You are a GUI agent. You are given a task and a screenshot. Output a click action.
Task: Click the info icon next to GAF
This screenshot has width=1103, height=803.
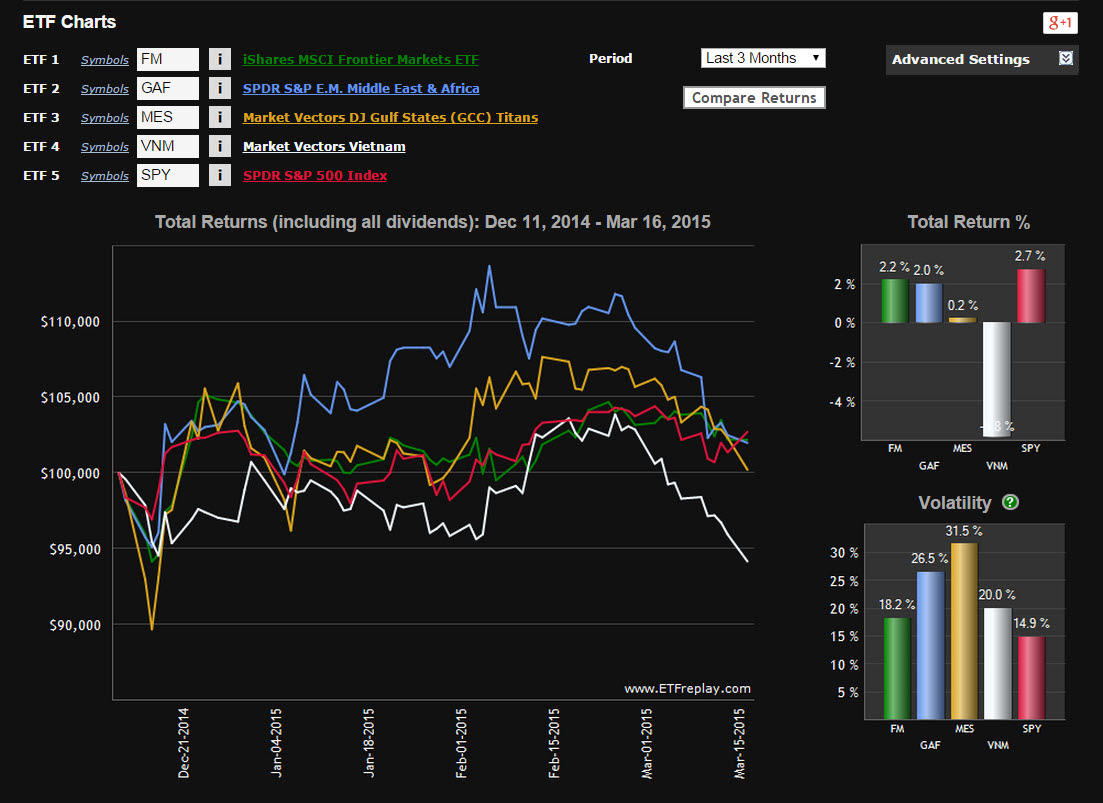click(x=220, y=88)
